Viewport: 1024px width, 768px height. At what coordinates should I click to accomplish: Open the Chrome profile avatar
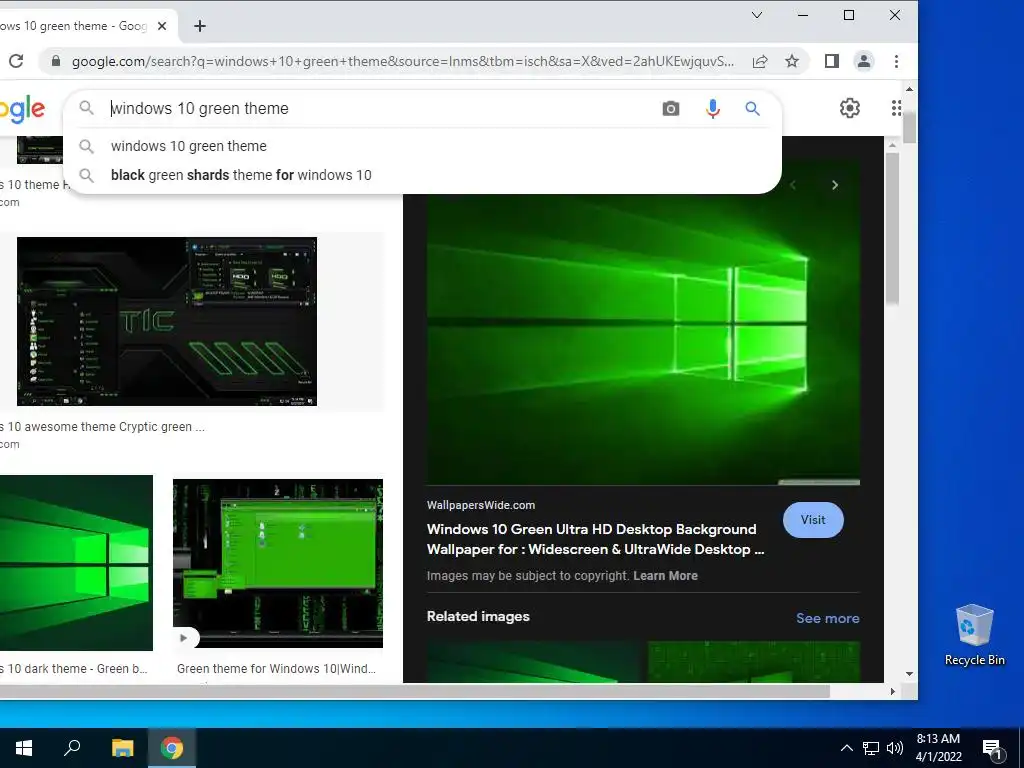pyautogui.click(x=863, y=61)
